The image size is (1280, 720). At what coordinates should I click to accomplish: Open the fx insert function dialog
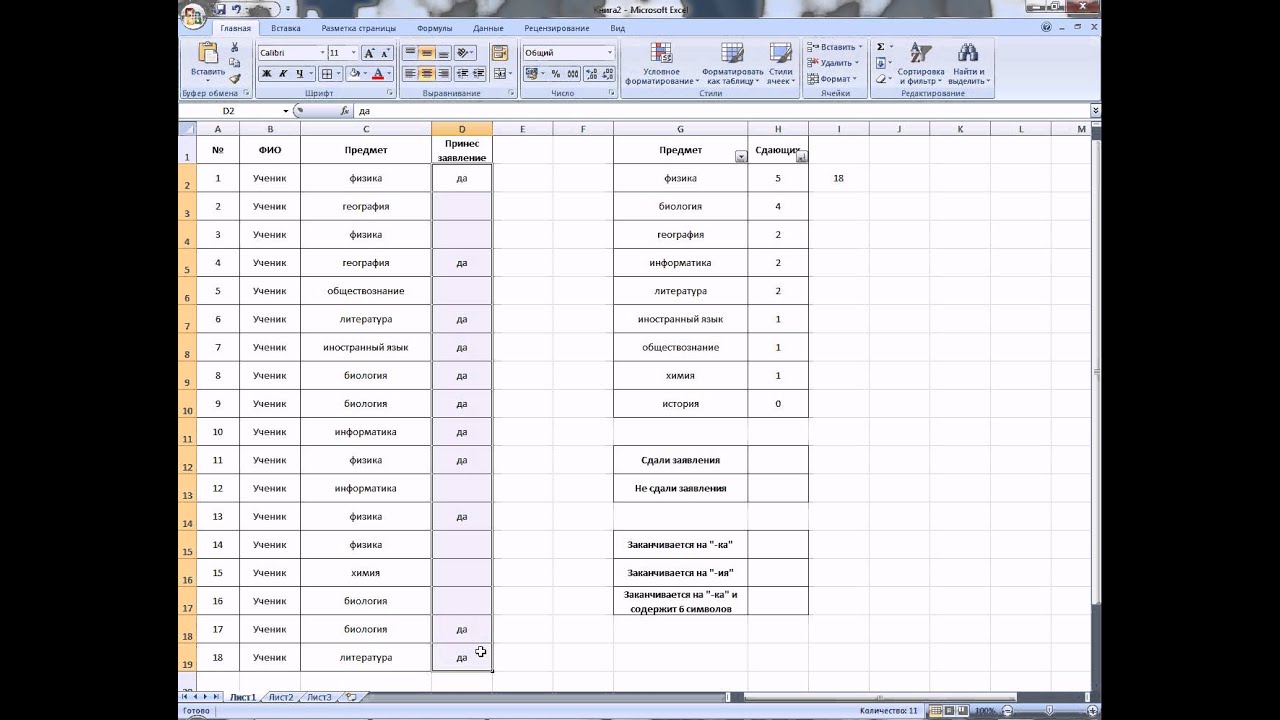click(345, 111)
